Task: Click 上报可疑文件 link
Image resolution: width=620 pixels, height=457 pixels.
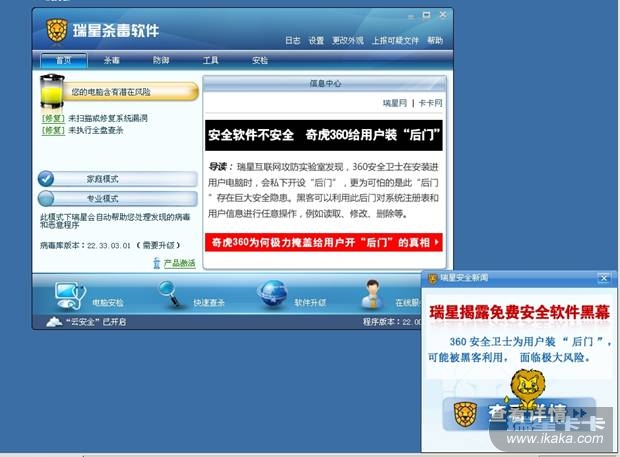Action: click(395, 40)
